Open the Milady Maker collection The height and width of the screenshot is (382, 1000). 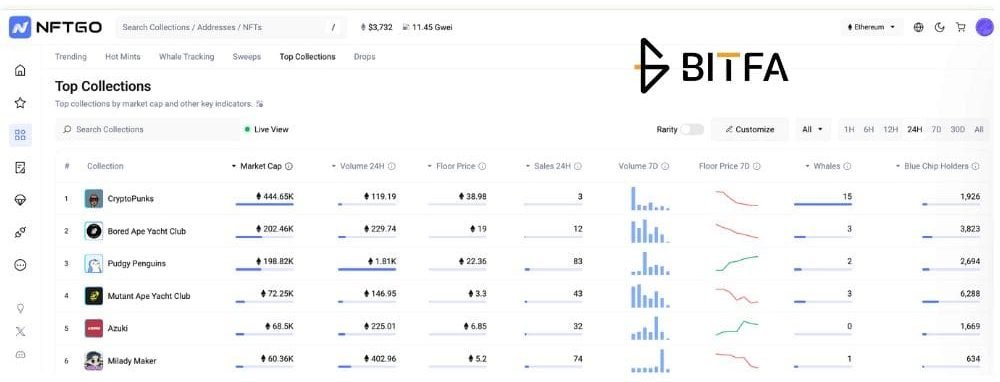click(x=132, y=361)
